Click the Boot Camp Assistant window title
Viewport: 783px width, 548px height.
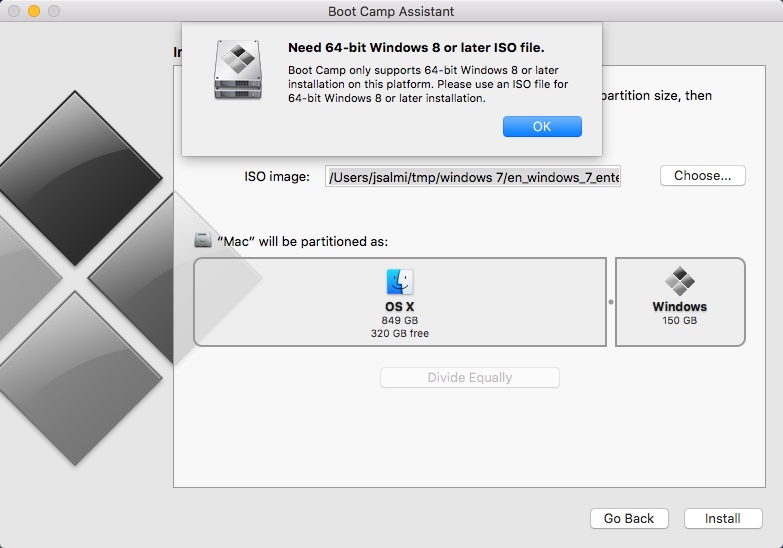391,11
